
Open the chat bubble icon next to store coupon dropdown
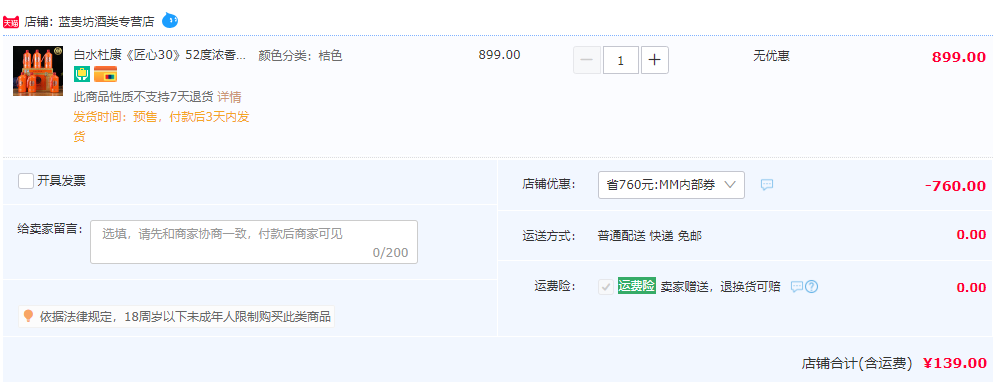[x=767, y=185]
